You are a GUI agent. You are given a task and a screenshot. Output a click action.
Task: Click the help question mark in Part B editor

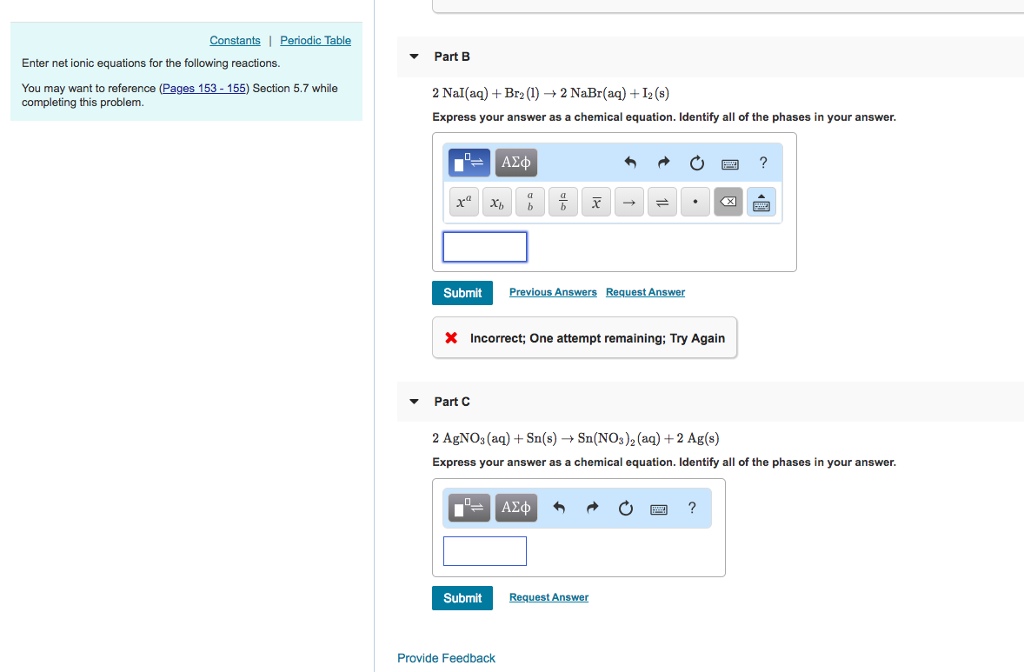pyautogui.click(x=763, y=162)
